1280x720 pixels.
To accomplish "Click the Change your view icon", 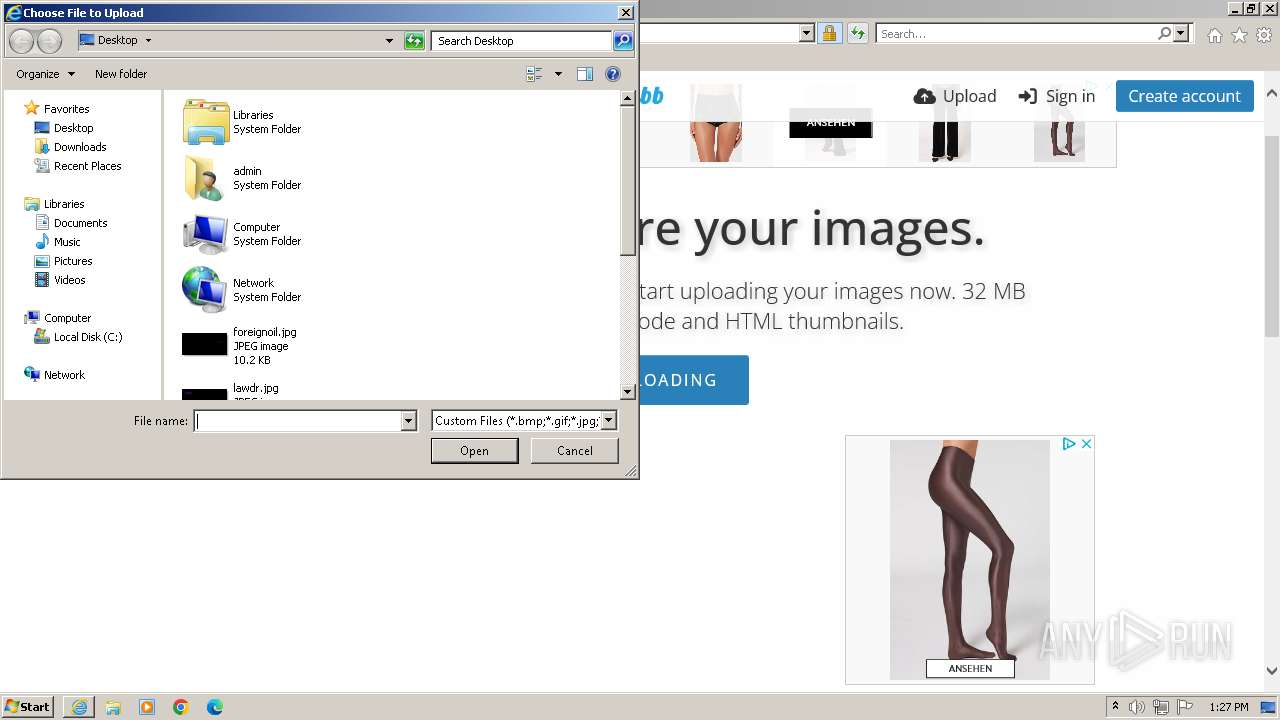I will (x=534, y=74).
